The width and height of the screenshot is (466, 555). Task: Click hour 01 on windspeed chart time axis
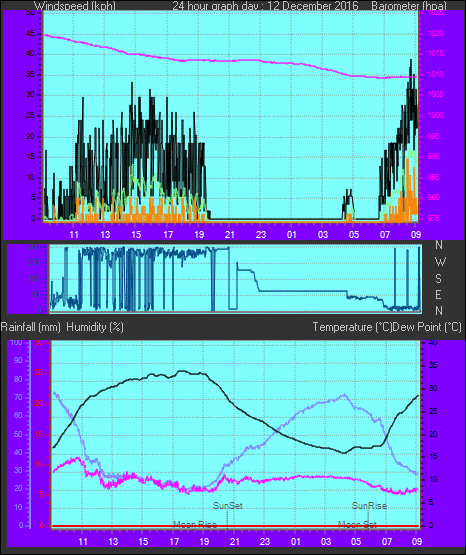pos(292,235)
